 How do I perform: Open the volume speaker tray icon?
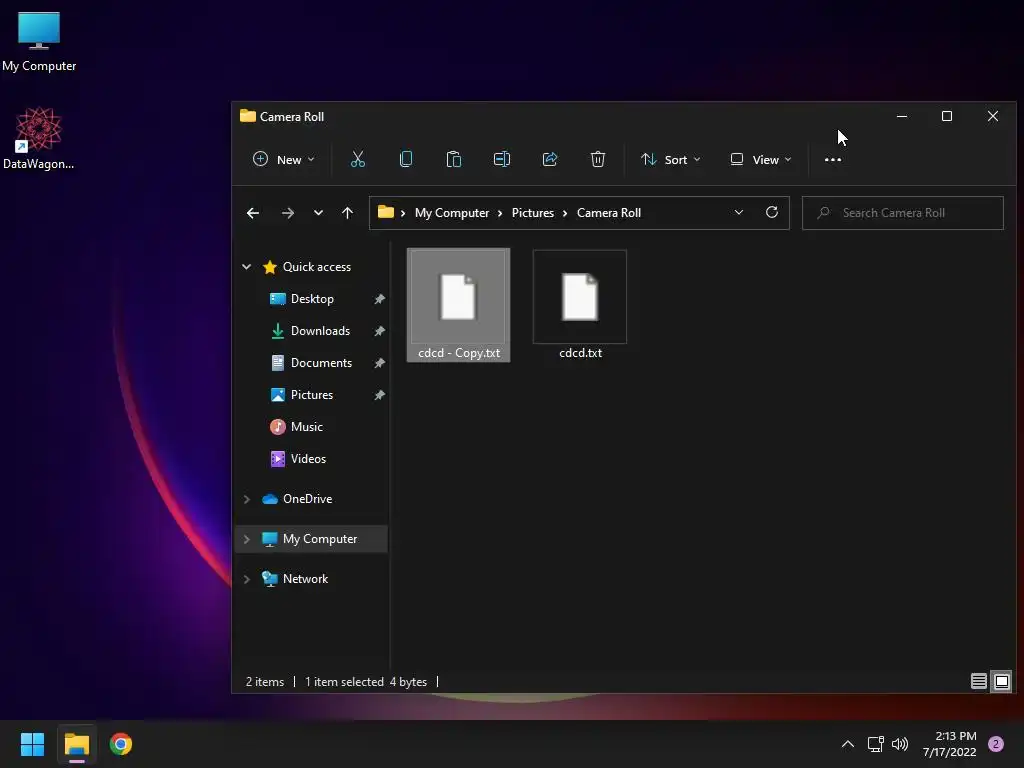(x=900, y=744)
